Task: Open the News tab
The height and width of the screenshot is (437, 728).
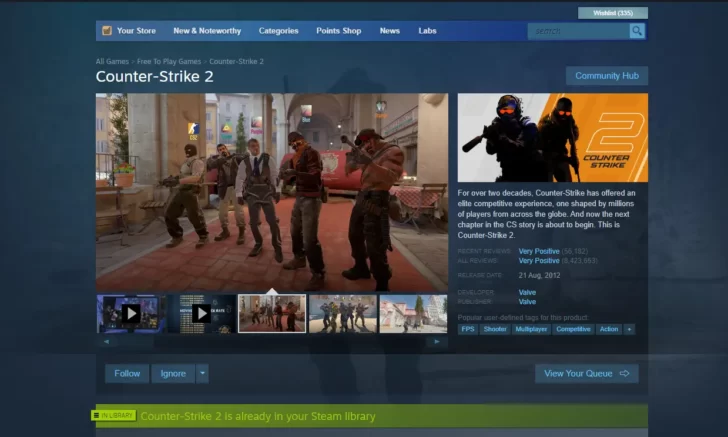Action: click(390, 31)
